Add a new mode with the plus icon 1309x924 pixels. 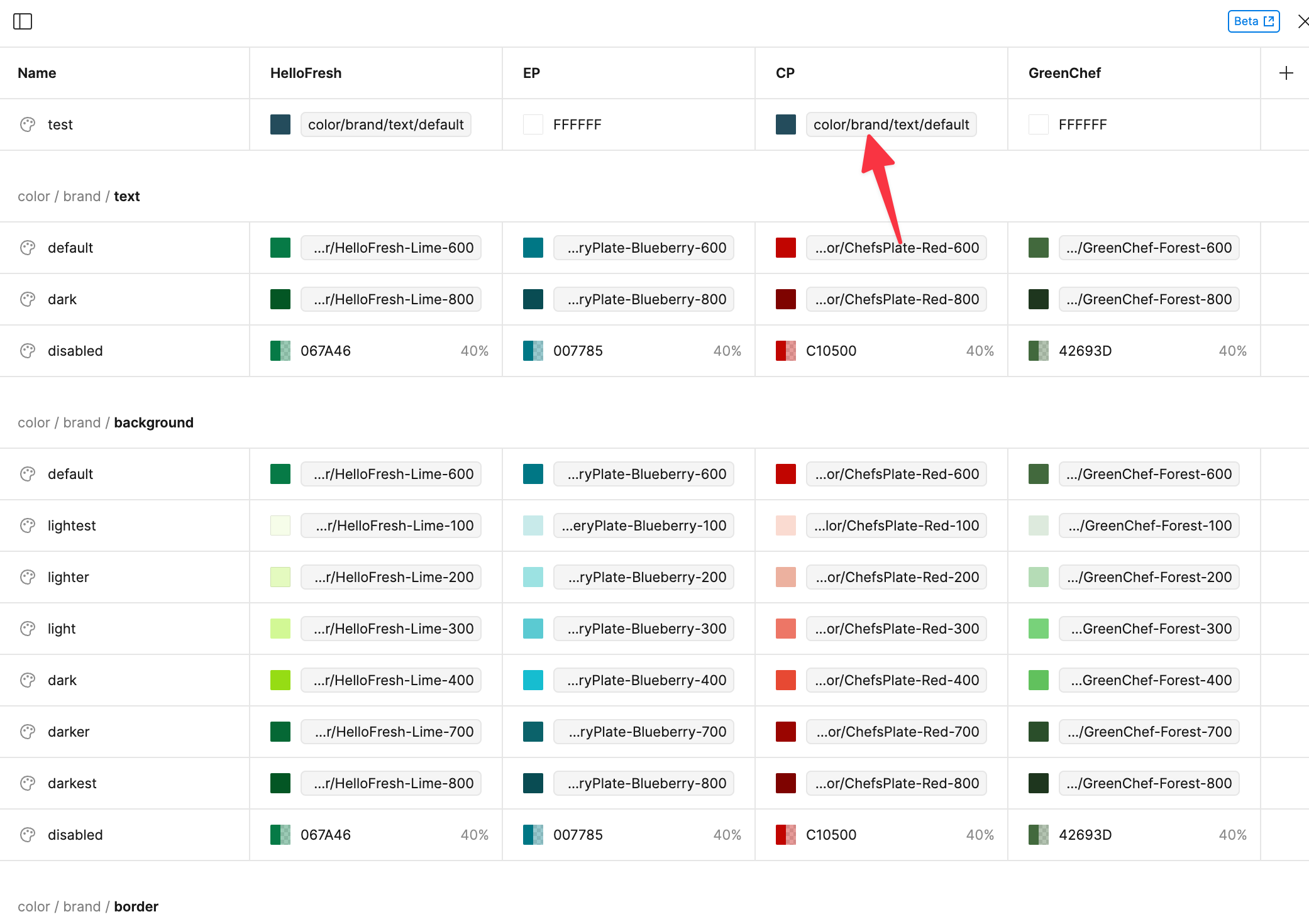(1286, 73)
